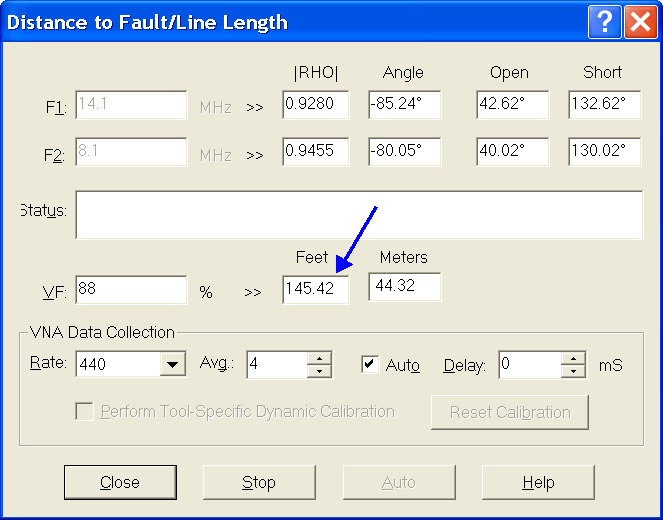Increase the Avg. value with up arrow

[319, 359]
